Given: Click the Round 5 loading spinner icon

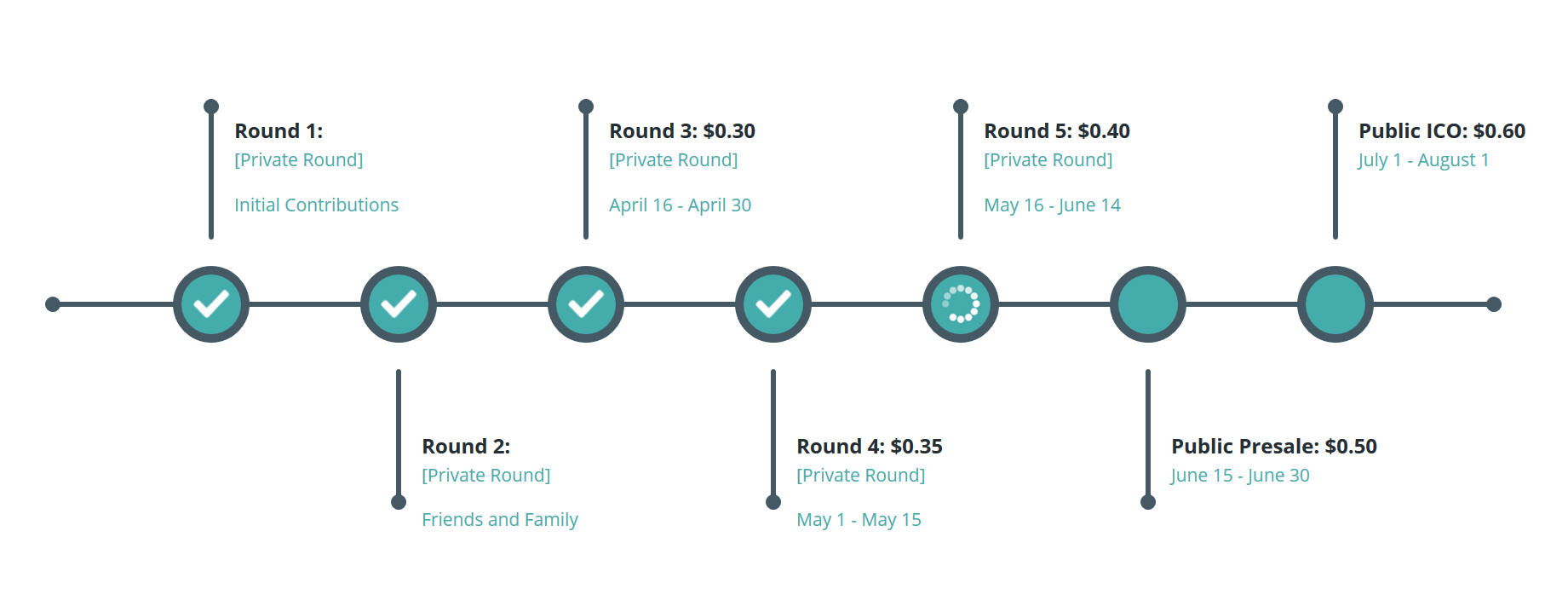Looking at the screenshot, I should 961,304.
